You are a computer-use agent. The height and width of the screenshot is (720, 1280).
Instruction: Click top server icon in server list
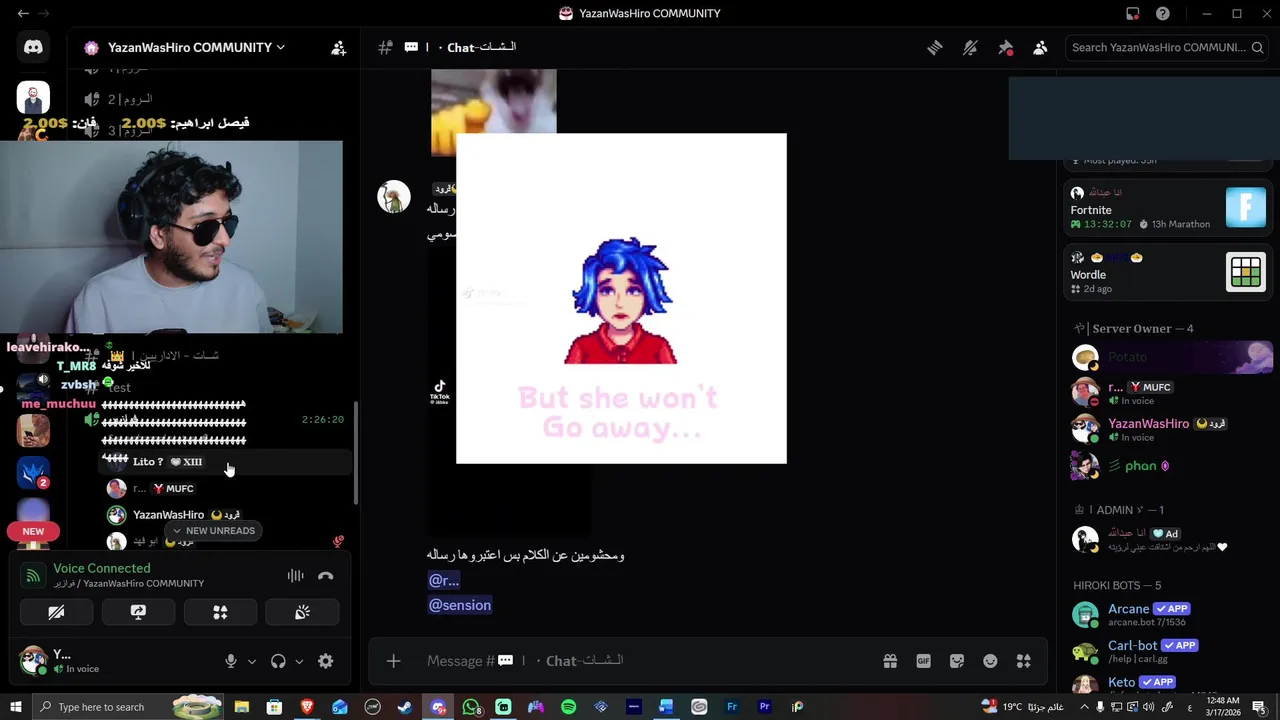[x=33, y=97]
